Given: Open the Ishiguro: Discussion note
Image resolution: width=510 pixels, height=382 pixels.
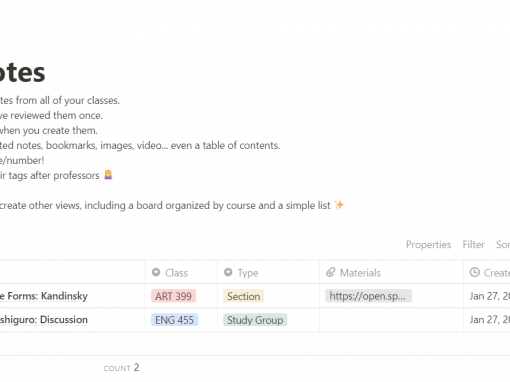Looking at the screenshot, I should tap(44, 320).
